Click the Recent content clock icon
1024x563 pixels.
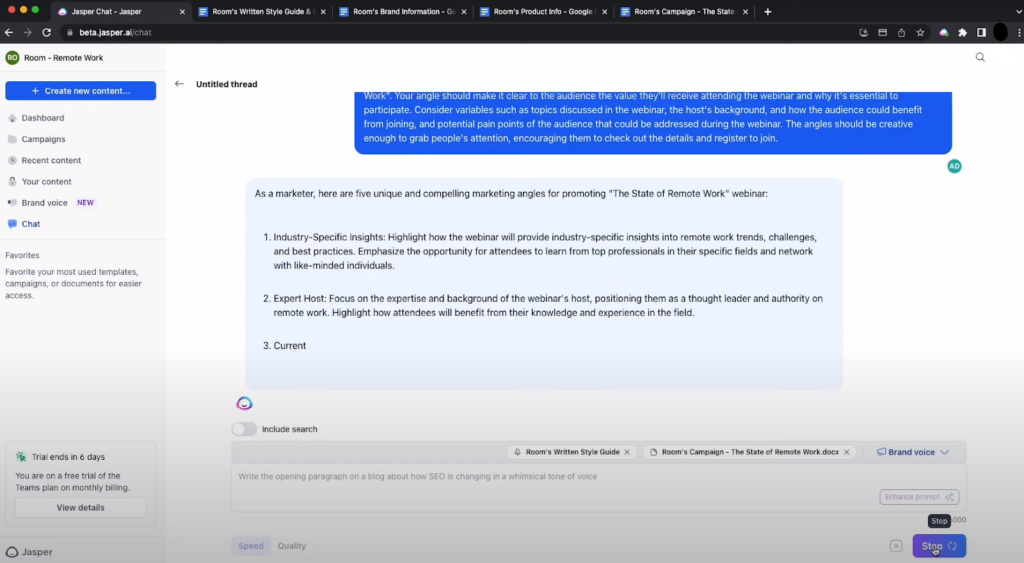pos(12,161)
